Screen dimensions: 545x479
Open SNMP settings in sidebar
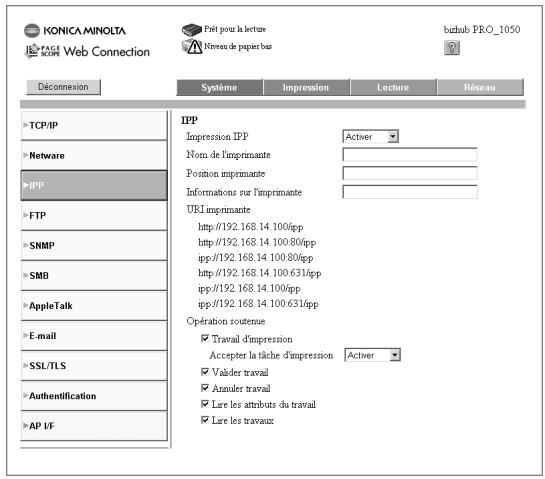coord(94,245)
